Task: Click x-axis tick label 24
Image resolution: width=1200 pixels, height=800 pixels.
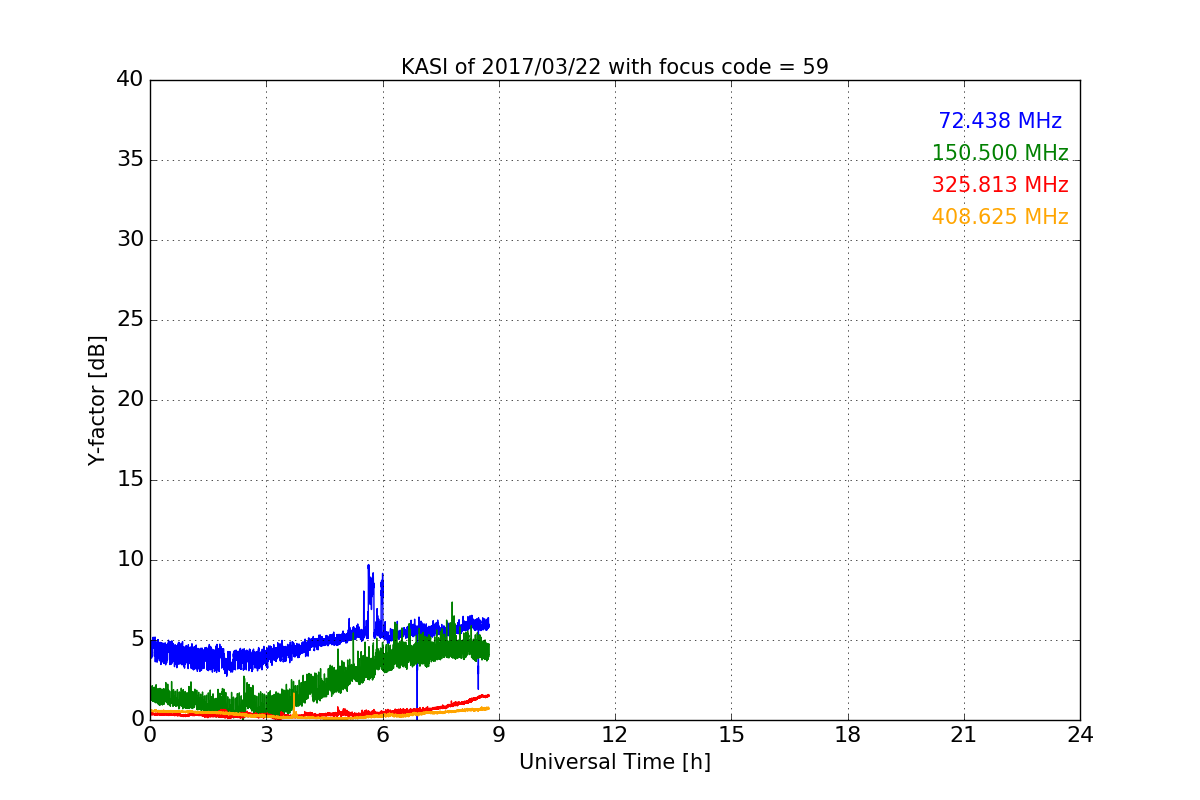Action: [x=1080, y=734]
